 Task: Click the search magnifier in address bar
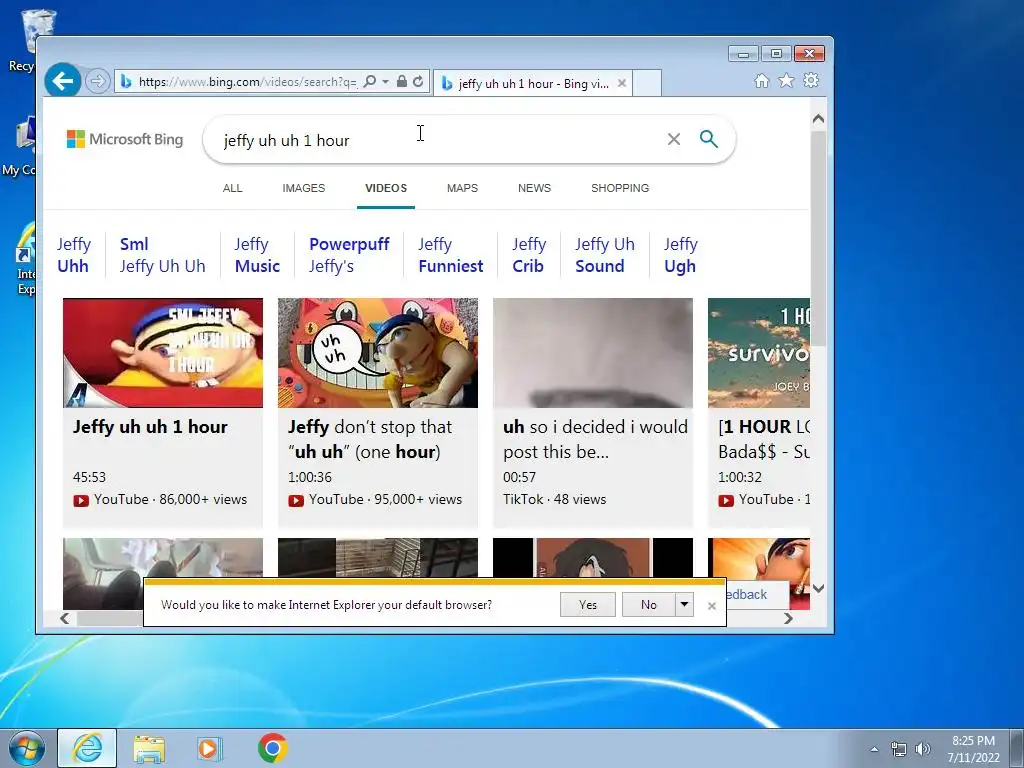(x=370, y=82)
